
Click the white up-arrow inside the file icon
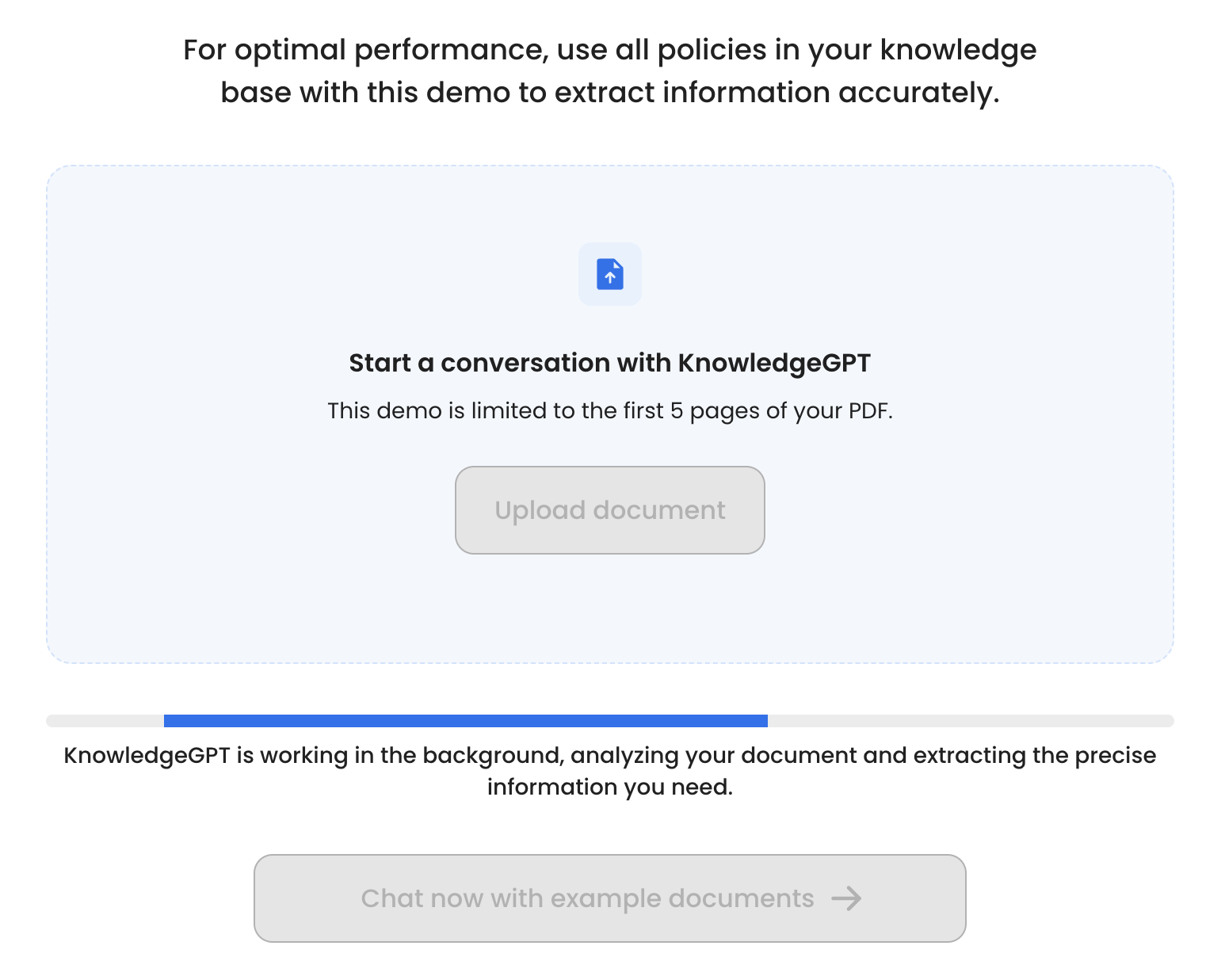[610, 277]
